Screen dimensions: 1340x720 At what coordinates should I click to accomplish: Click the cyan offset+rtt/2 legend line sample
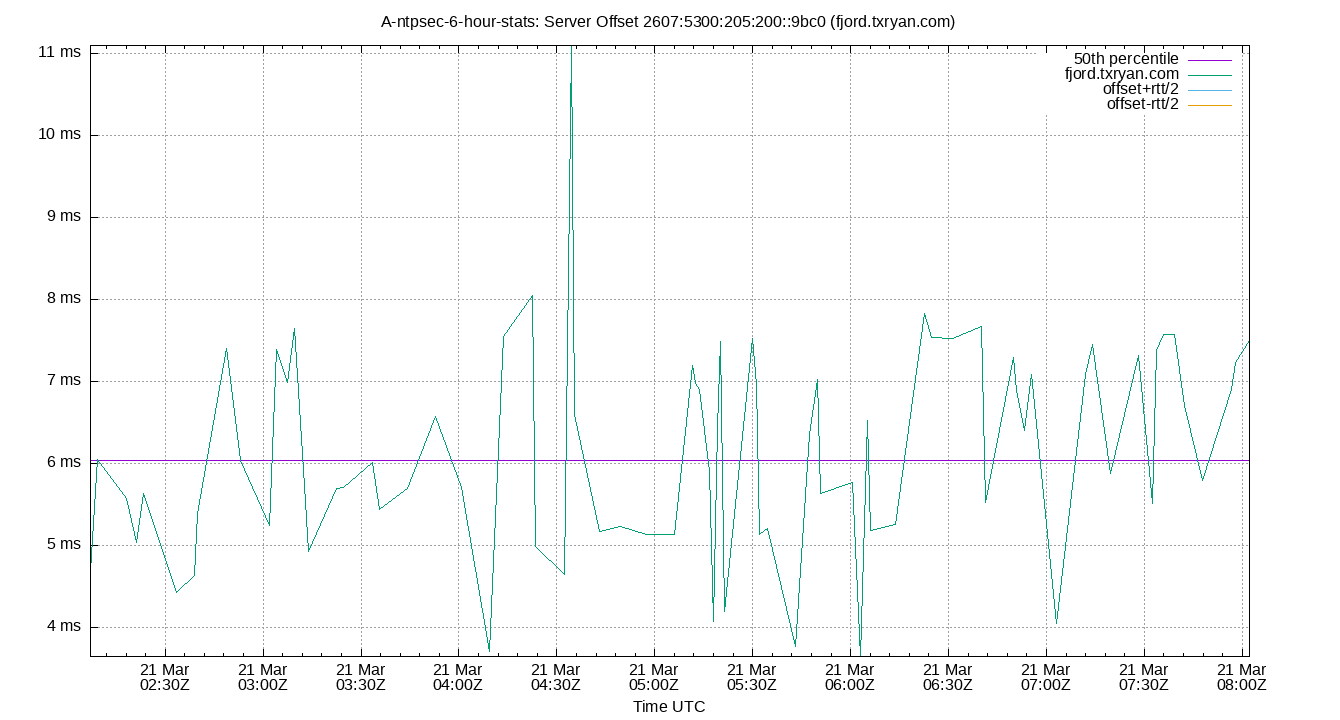(x=1212, y=88)
